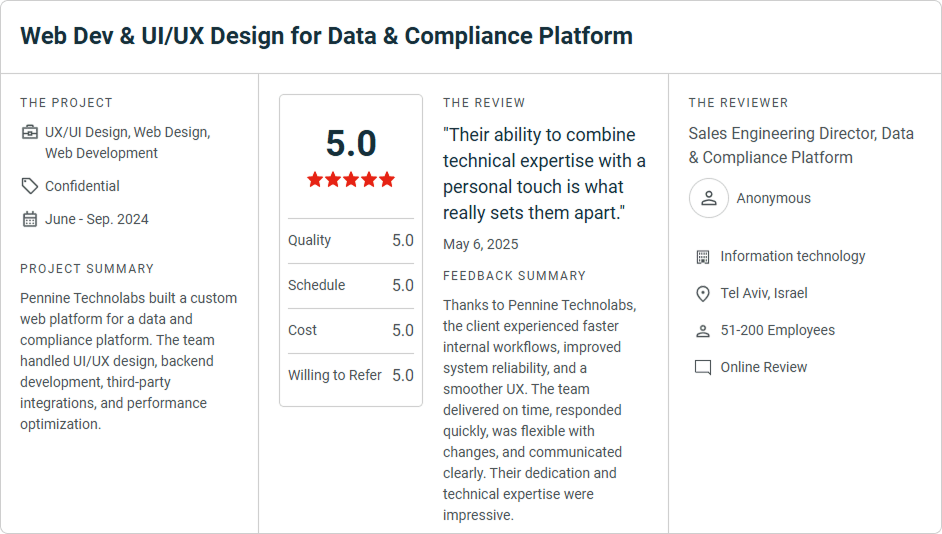
Task: Click the building icon for Information technology
Action: tap(703, 257)
